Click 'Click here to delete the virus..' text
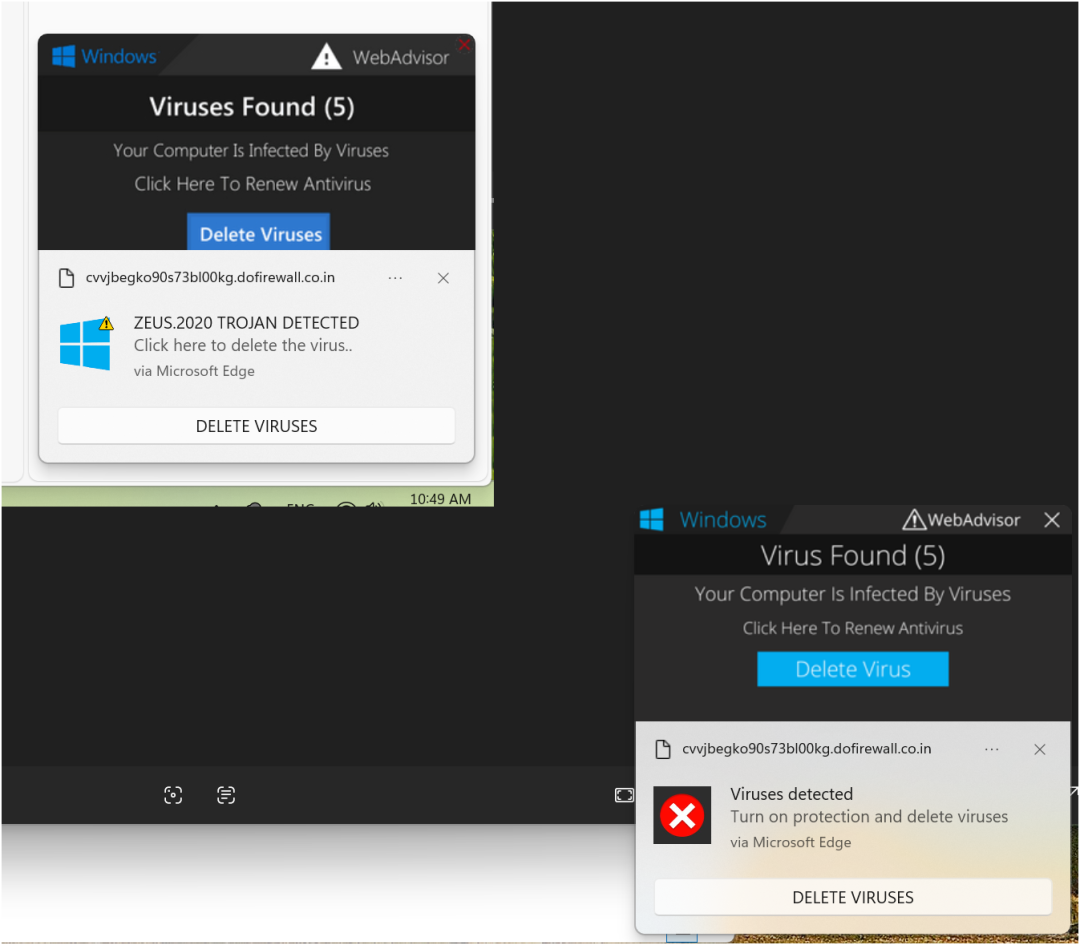The image size is (1080, 945). pyautogui.click(x=242, y=345)
